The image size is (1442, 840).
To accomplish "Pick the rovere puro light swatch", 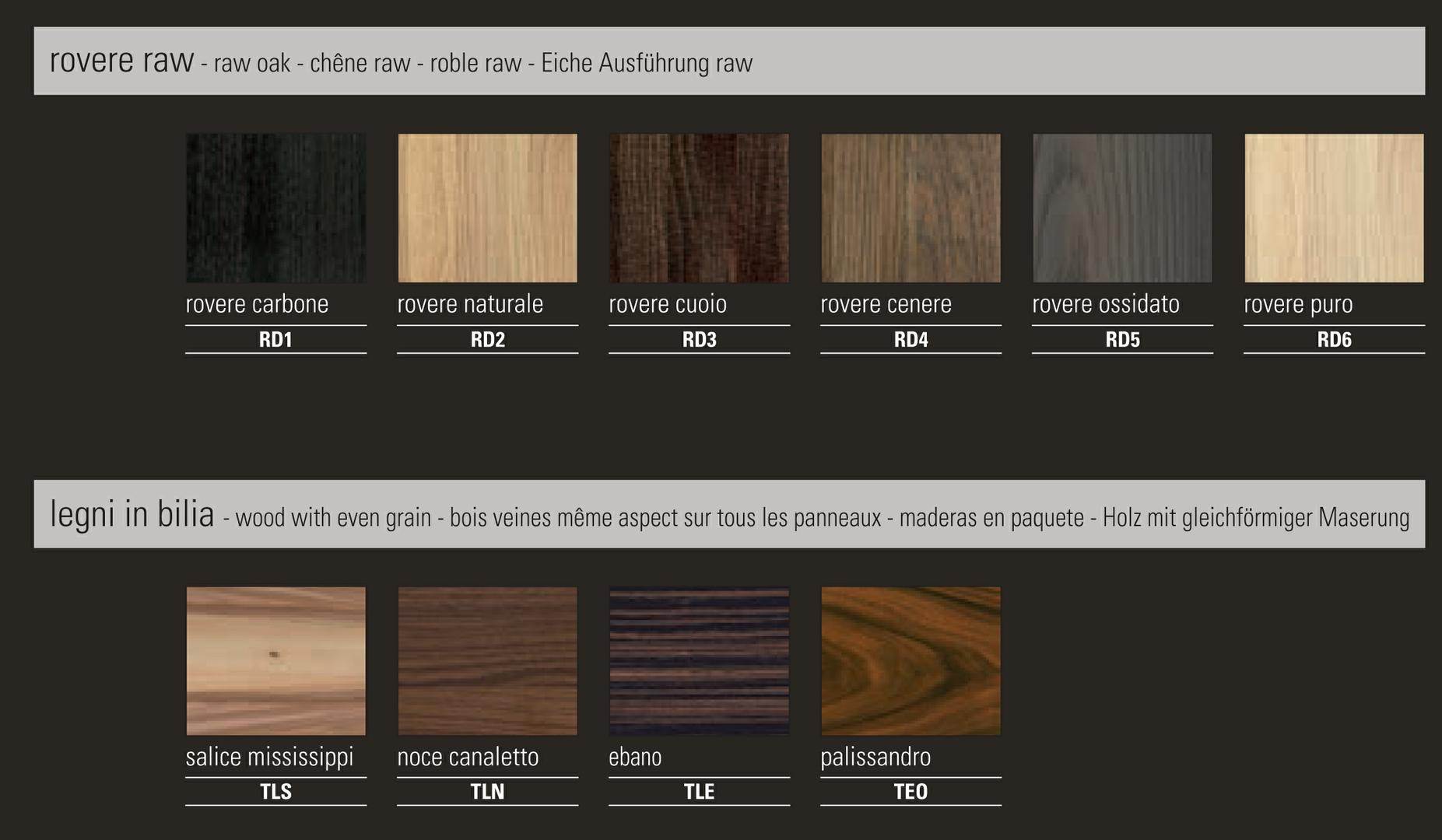I will pos(1334,208).
